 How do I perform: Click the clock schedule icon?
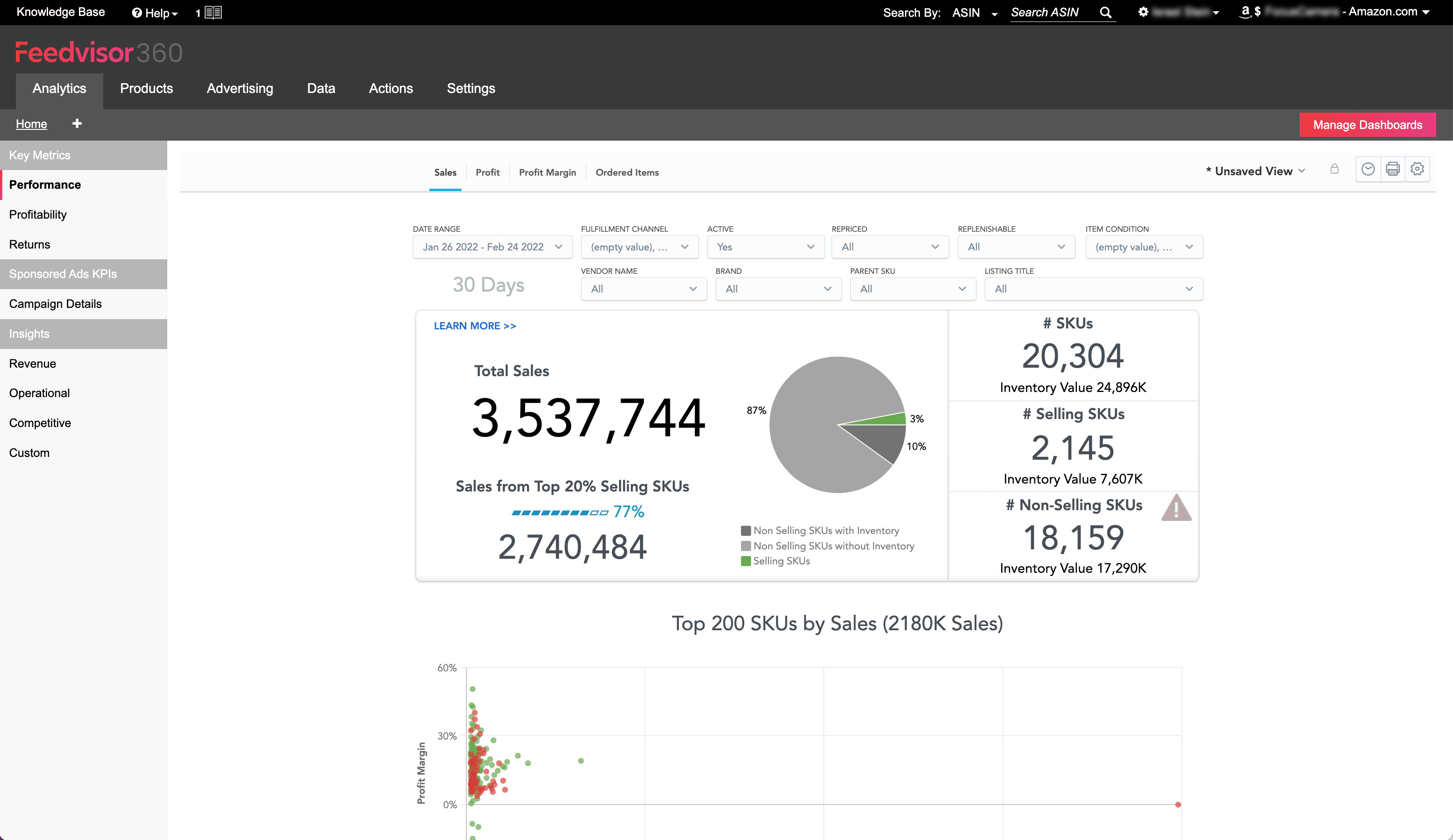[x=1368, y=169]
